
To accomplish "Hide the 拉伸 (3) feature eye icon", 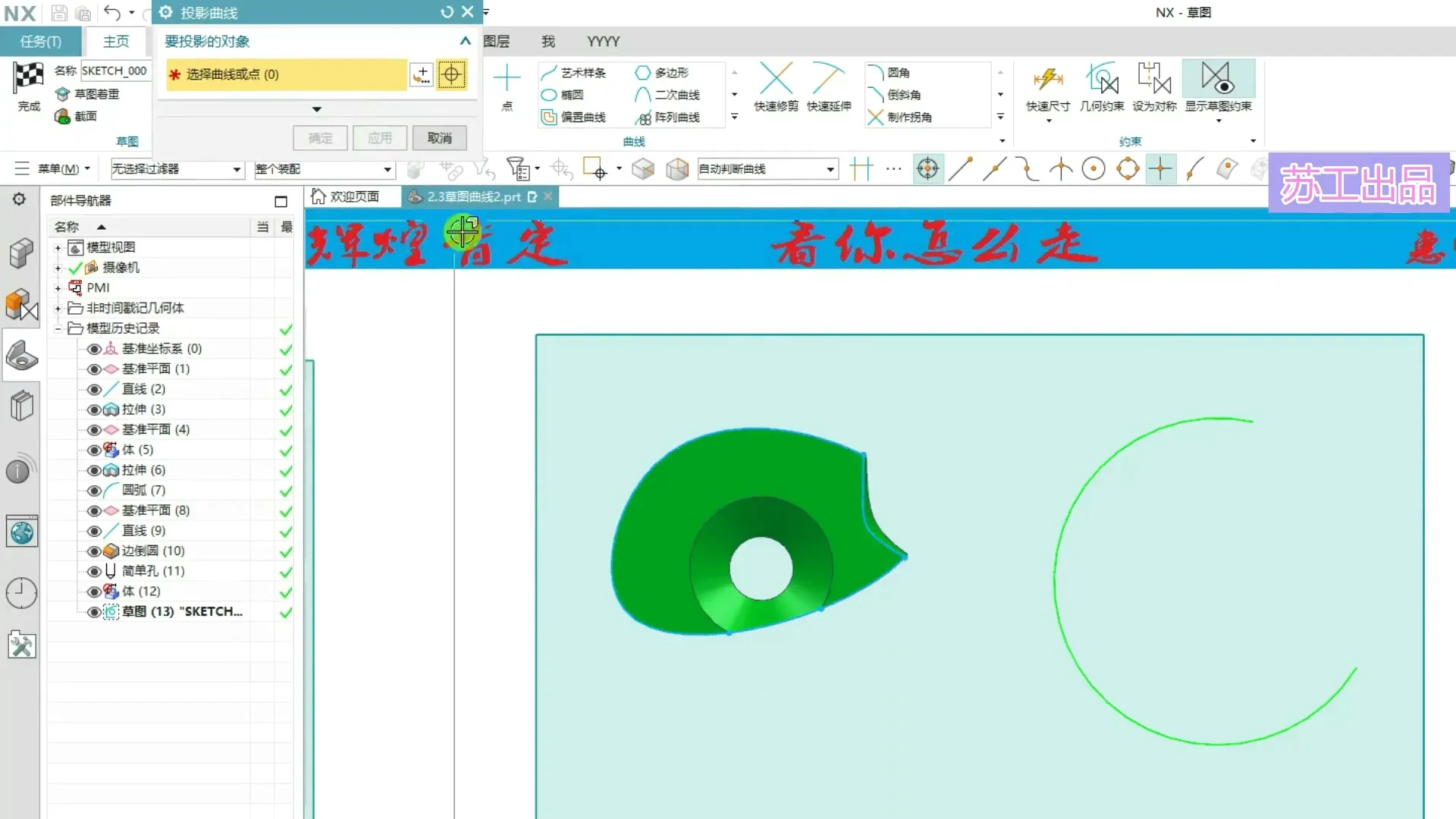I will 94,409.
